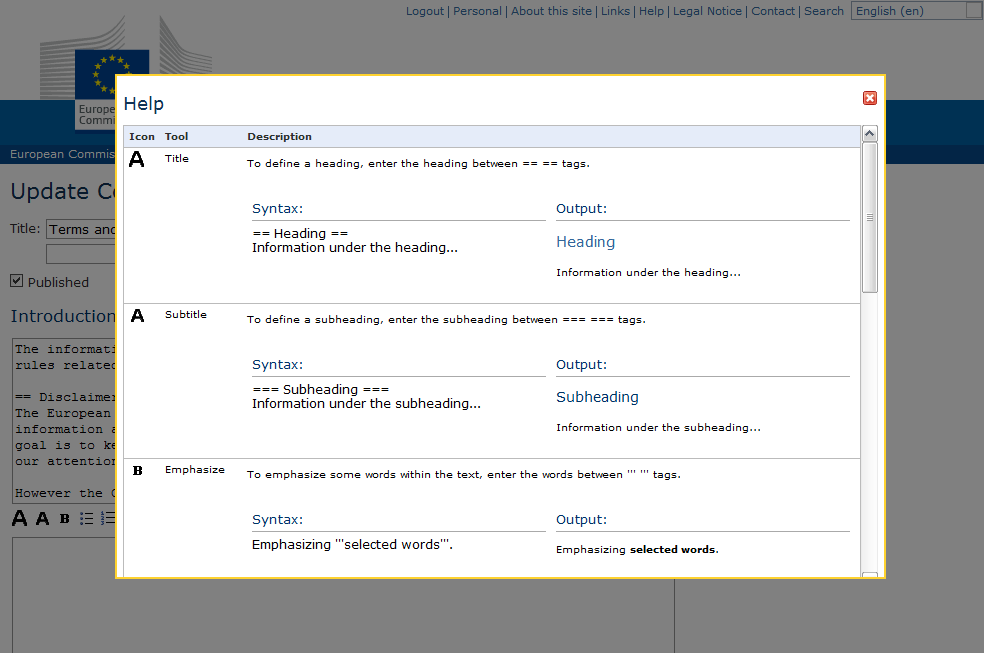
Task: Open the Search link in top navigation
Action: (x=823, y=11)
